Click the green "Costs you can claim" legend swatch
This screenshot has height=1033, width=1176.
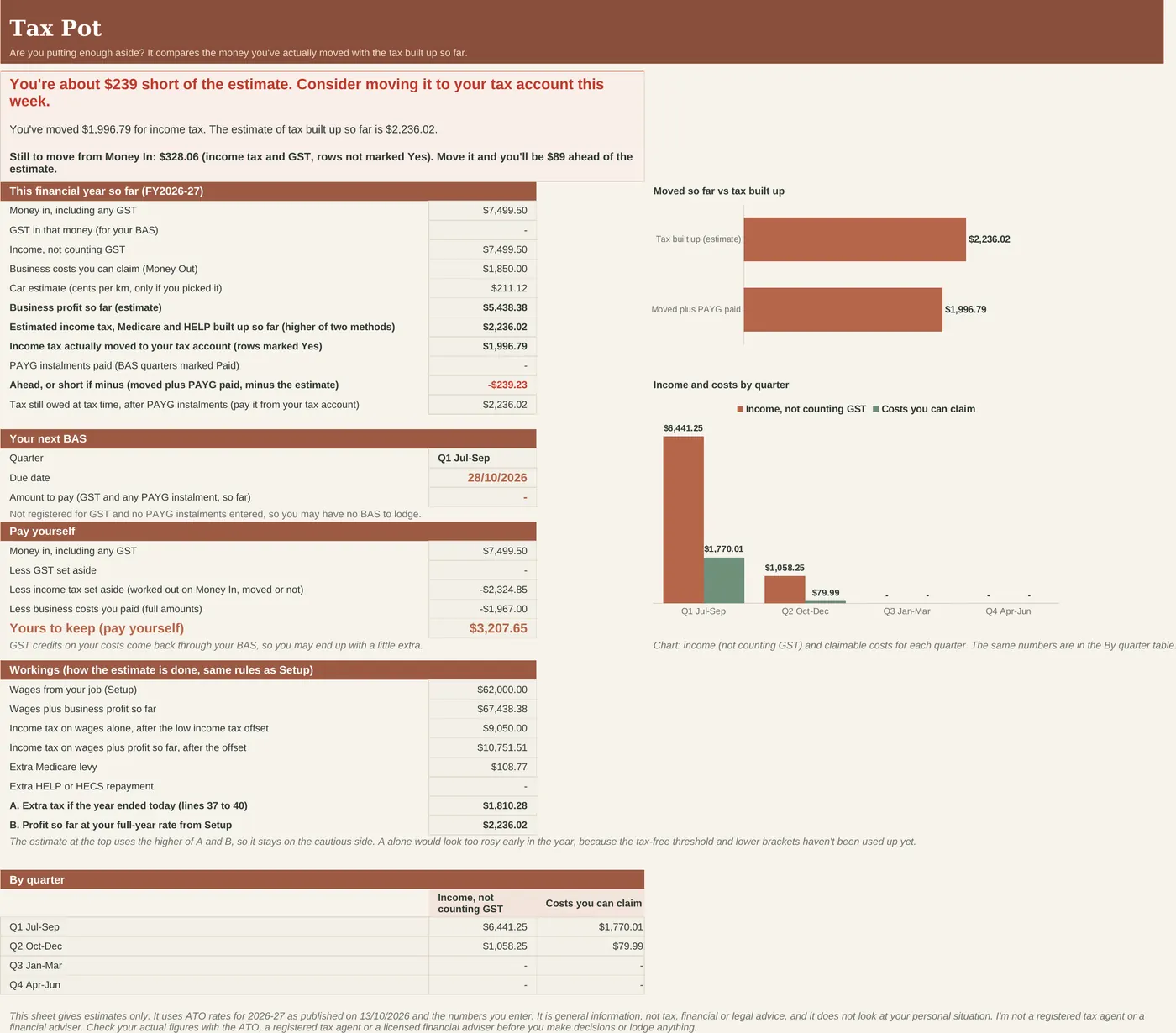pyautogui.click(x=876, y=409)
